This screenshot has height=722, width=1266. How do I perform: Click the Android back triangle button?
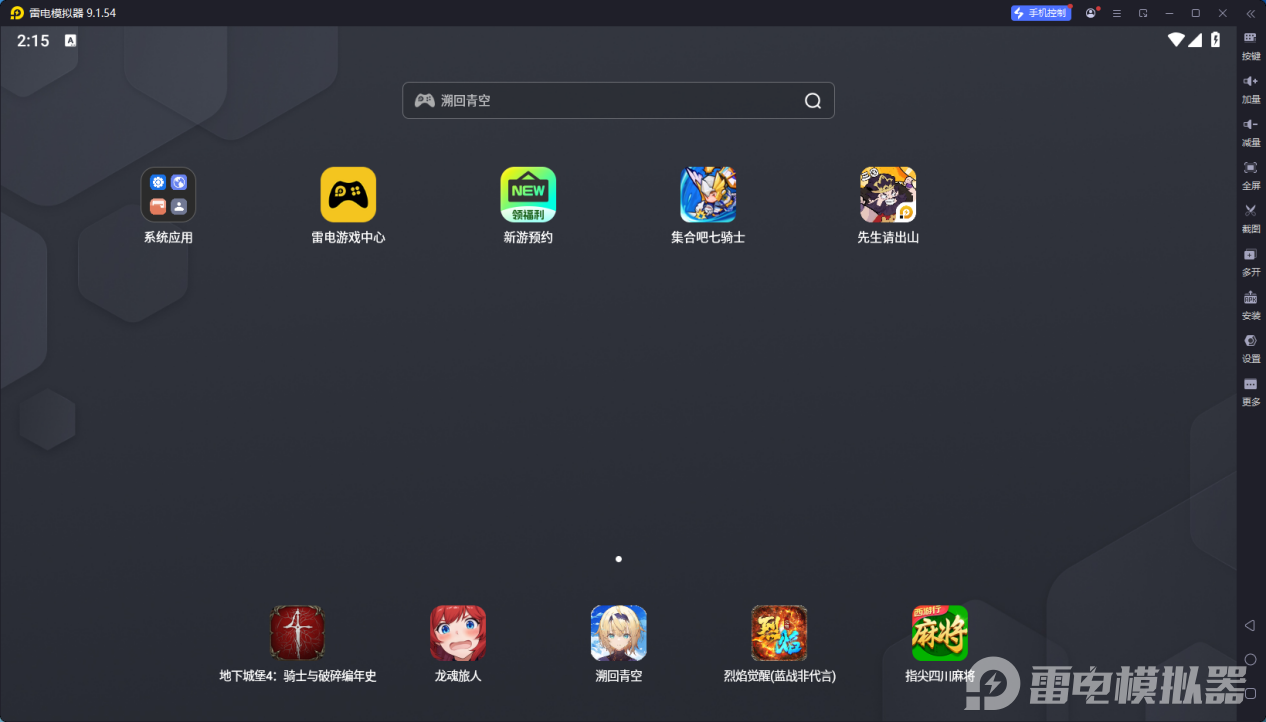1250,625
